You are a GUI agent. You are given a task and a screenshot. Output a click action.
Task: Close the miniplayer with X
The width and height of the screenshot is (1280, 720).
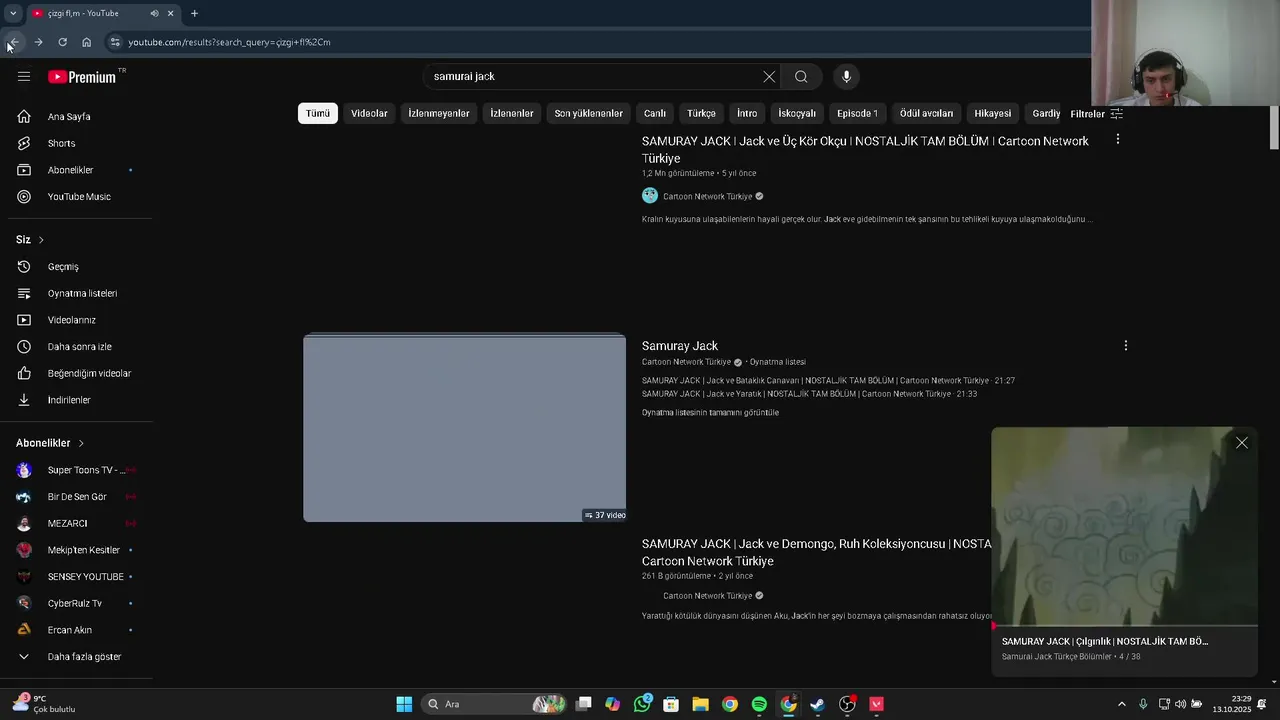point(1241,443)
